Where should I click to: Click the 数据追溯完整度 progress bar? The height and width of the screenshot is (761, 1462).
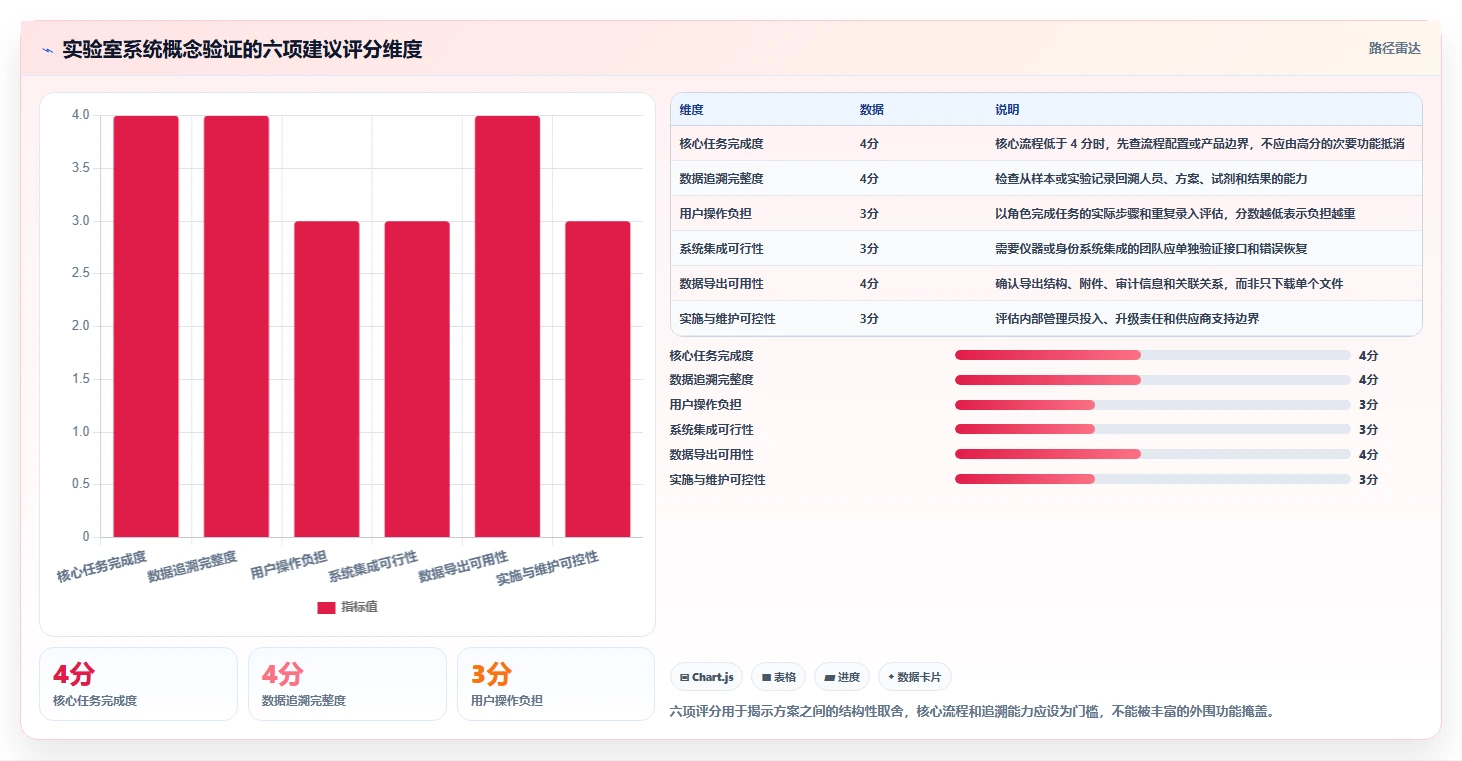[1153, 380]
